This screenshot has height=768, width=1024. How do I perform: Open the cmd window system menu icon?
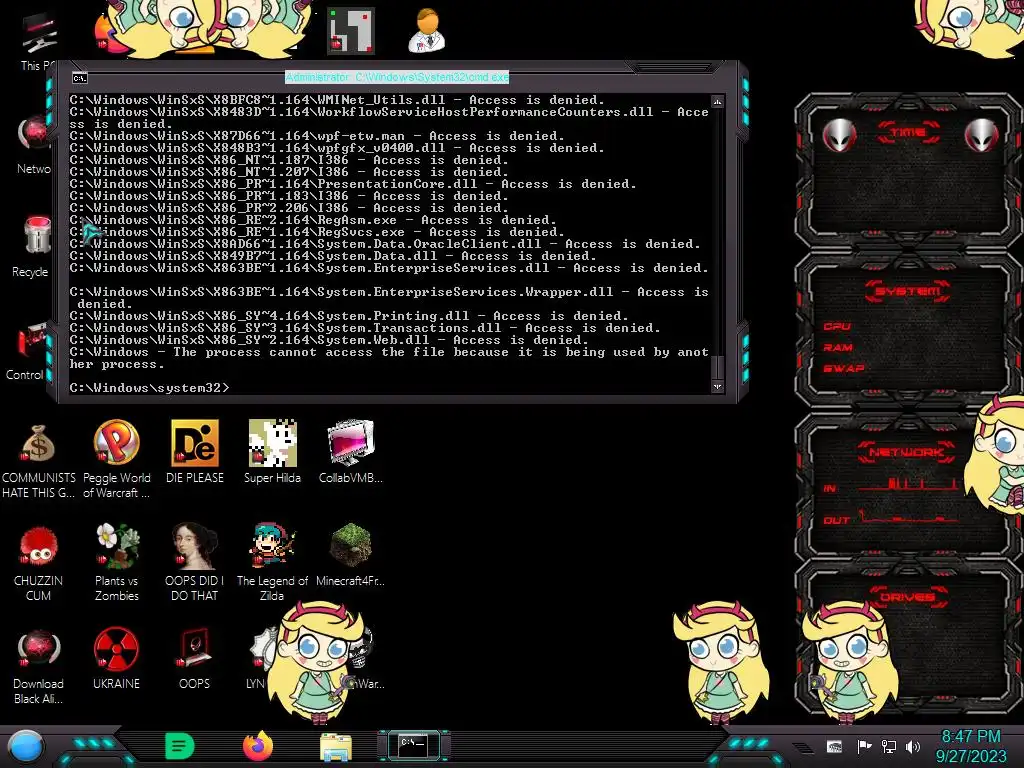coord(80,78)
